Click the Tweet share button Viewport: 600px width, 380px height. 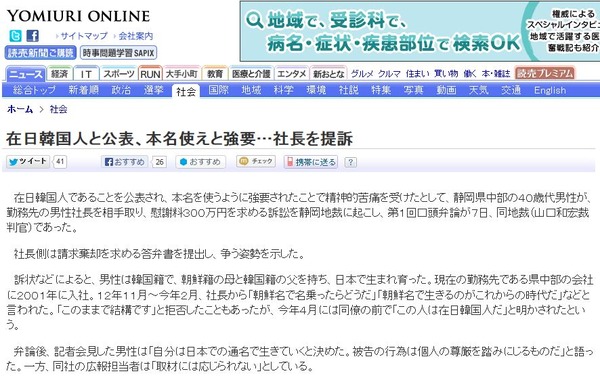pos(28,162)
